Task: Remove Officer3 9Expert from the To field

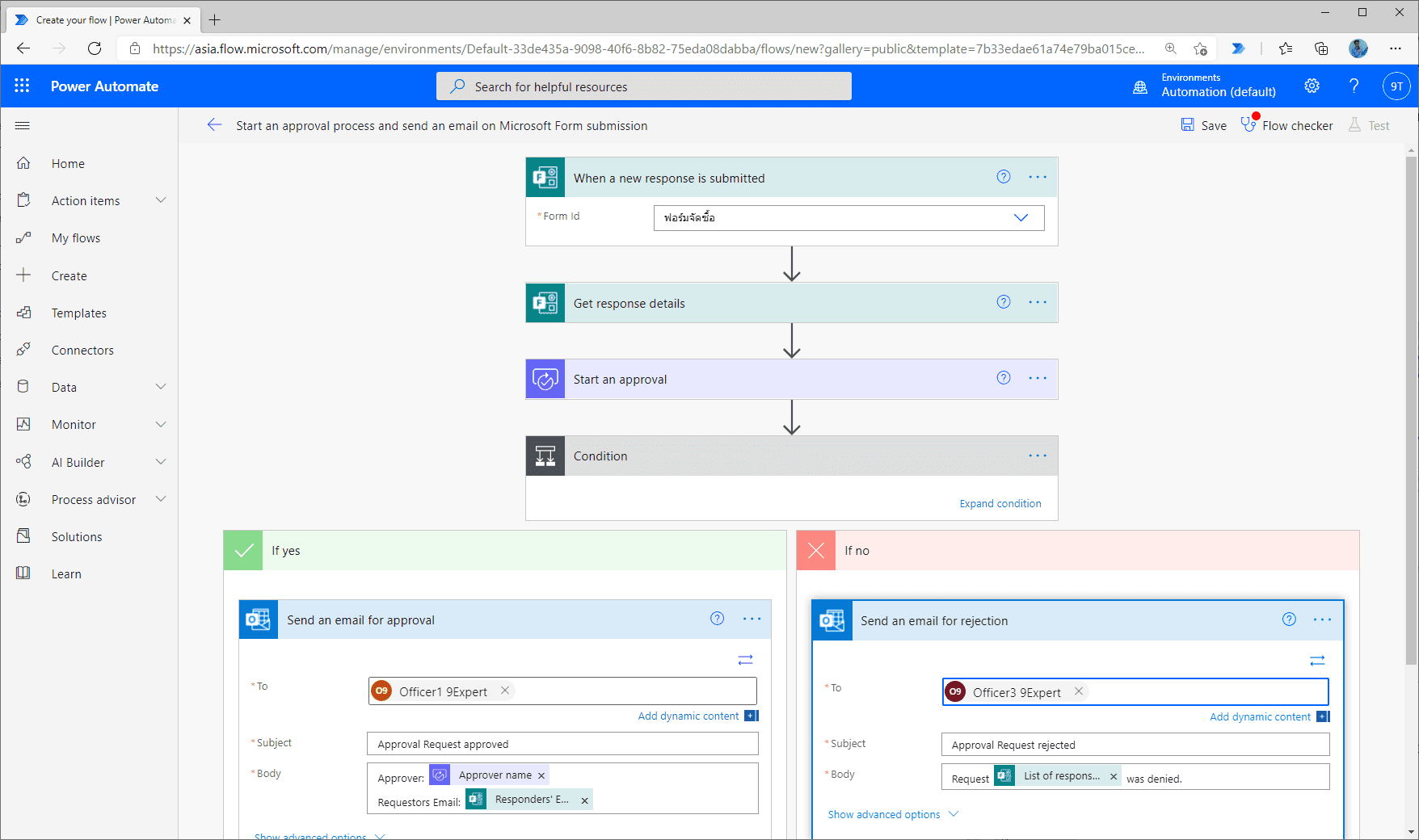Action: 1078,691
